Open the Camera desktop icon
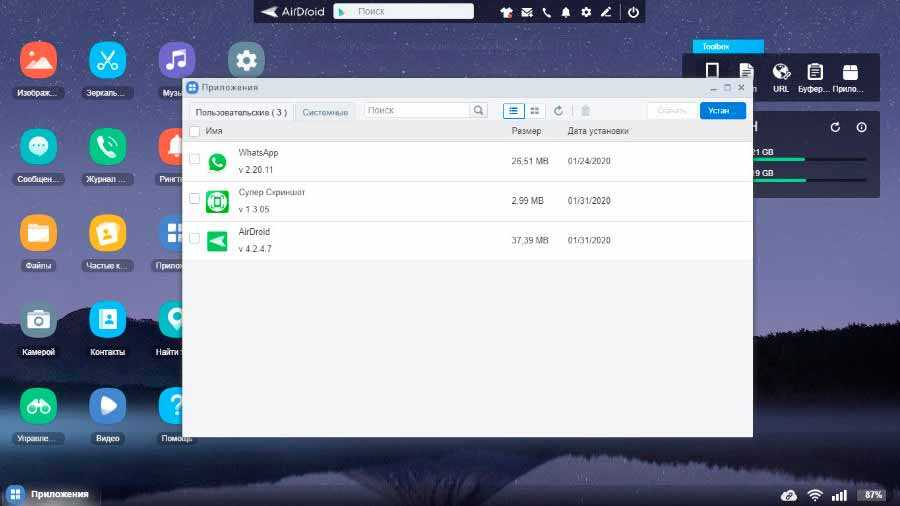The image size is (900, 506). coord(38,319)
